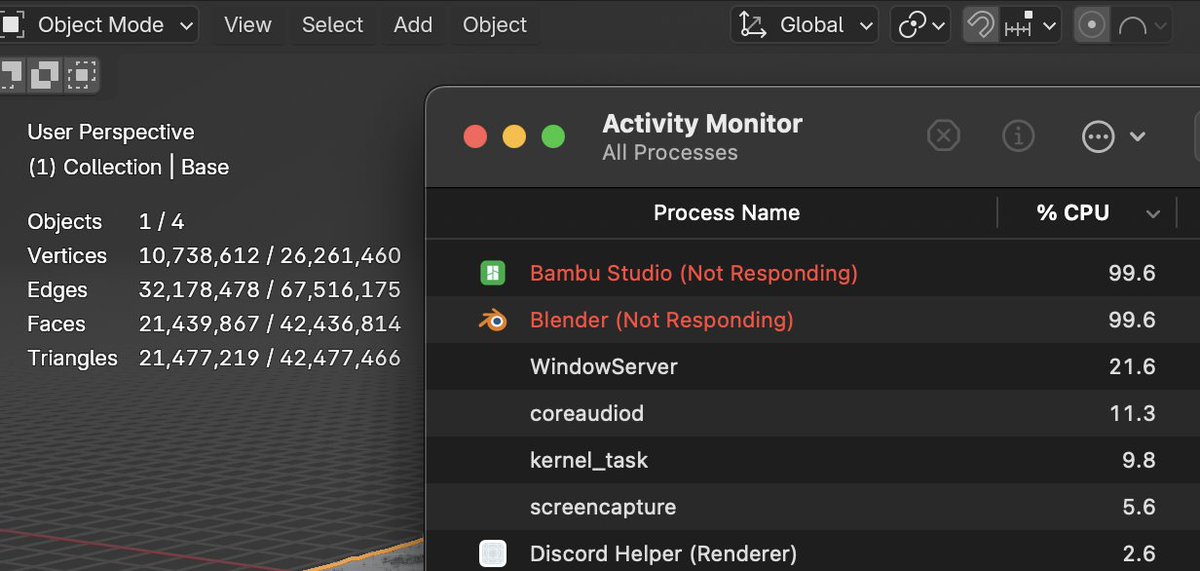Click the Objects 1 / 4 statistic

(106, 222)
